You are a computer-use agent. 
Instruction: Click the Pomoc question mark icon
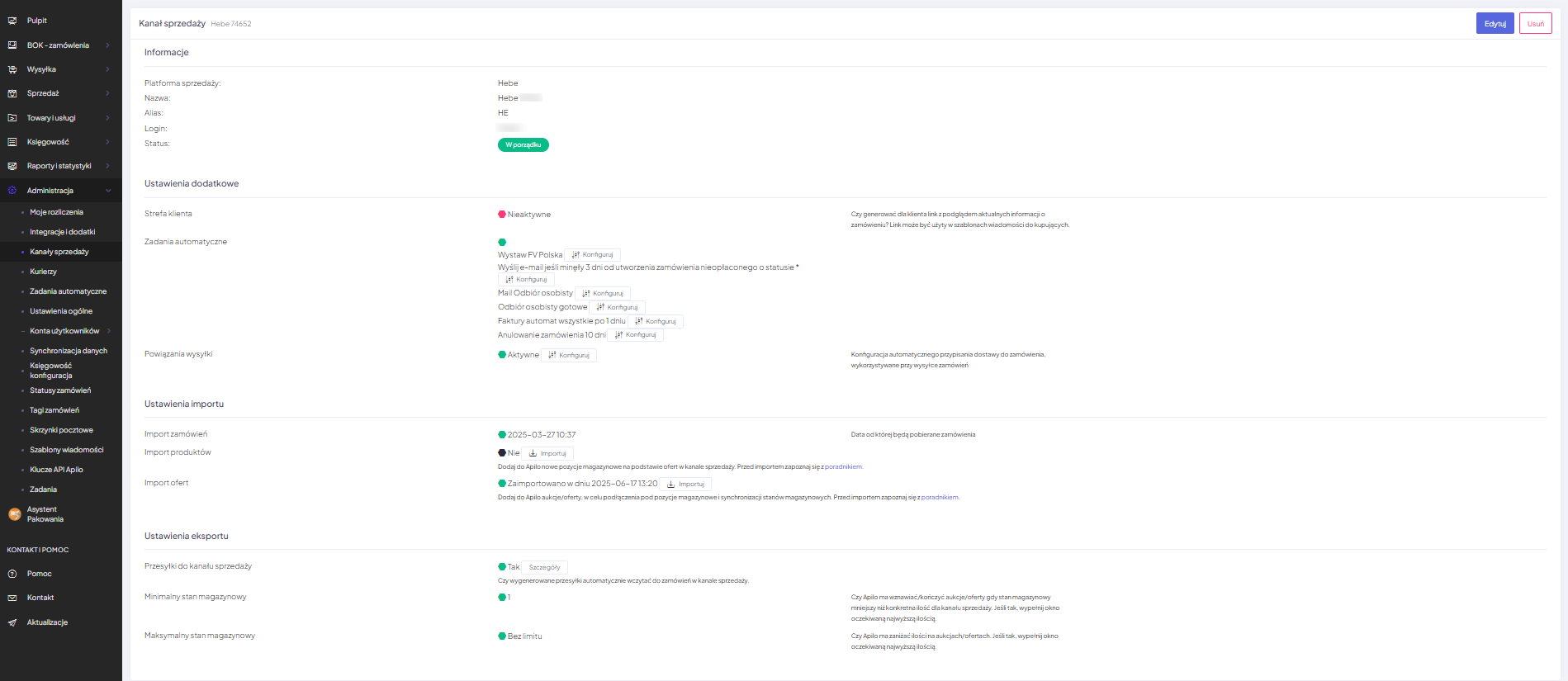pos(12,574)
